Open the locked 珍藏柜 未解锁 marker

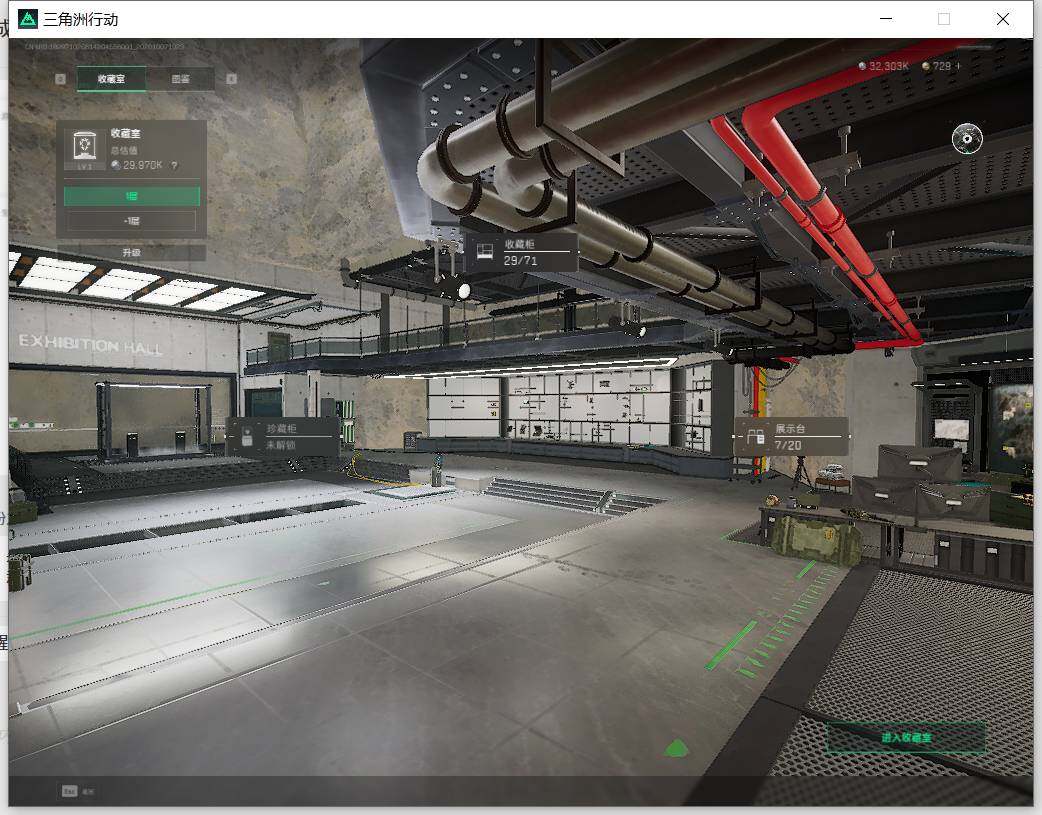coord(282,437)
